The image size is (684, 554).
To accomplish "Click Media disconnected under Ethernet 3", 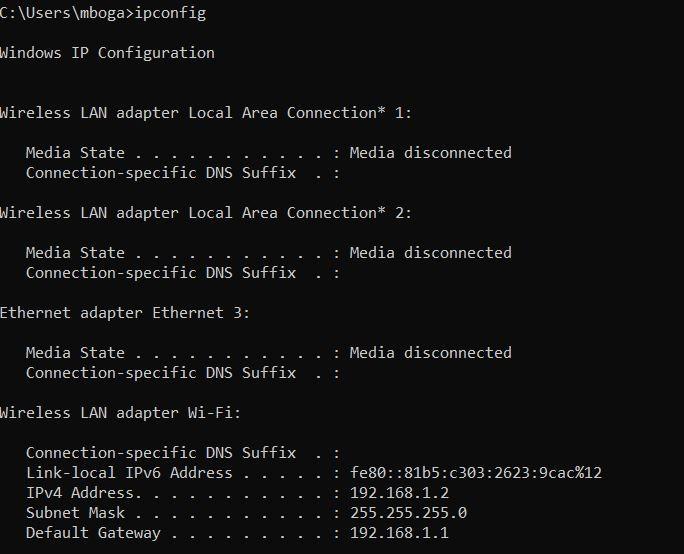I will pyautogui.click(x=431, y=353).
